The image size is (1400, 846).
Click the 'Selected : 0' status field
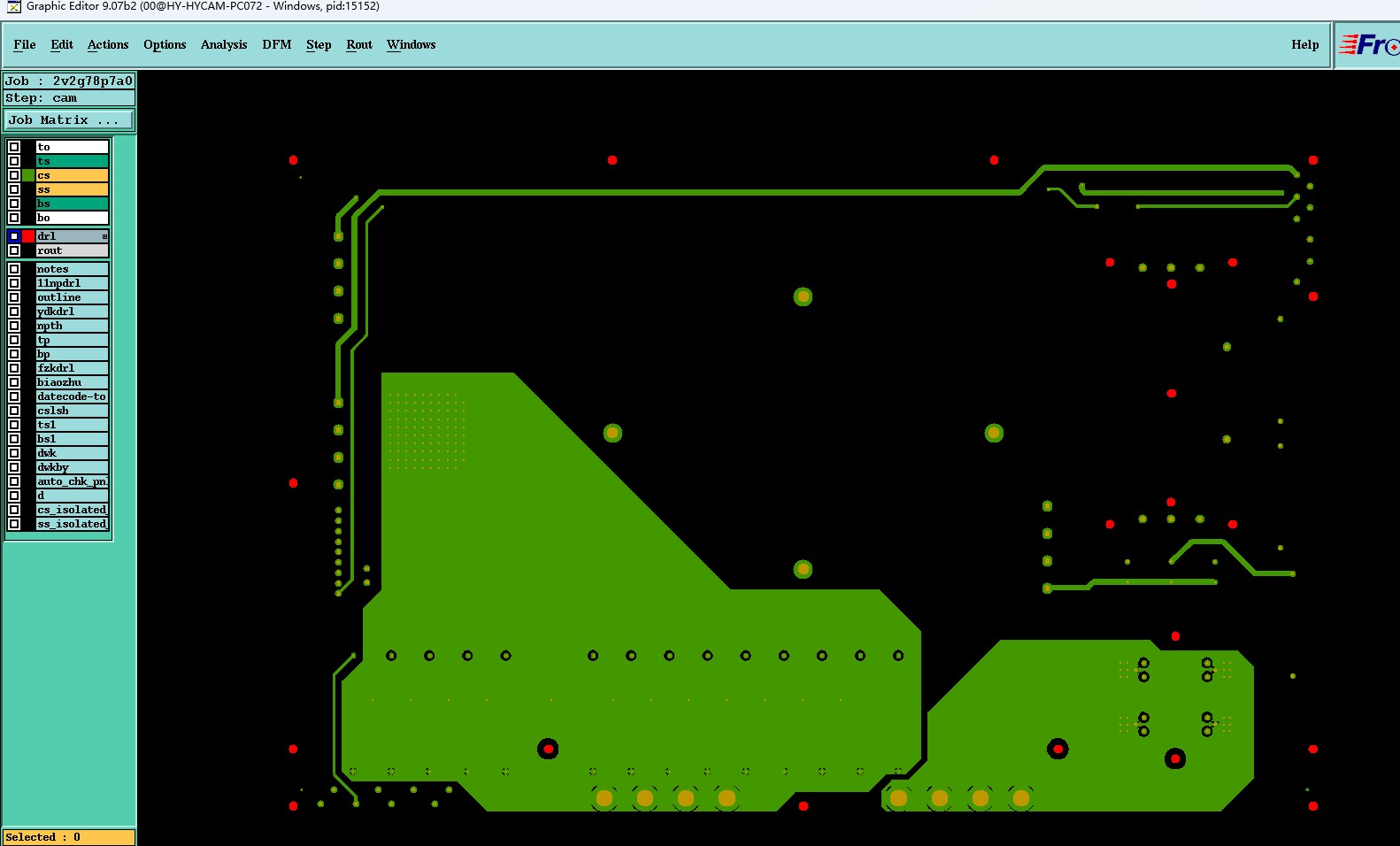click(69, 837)
